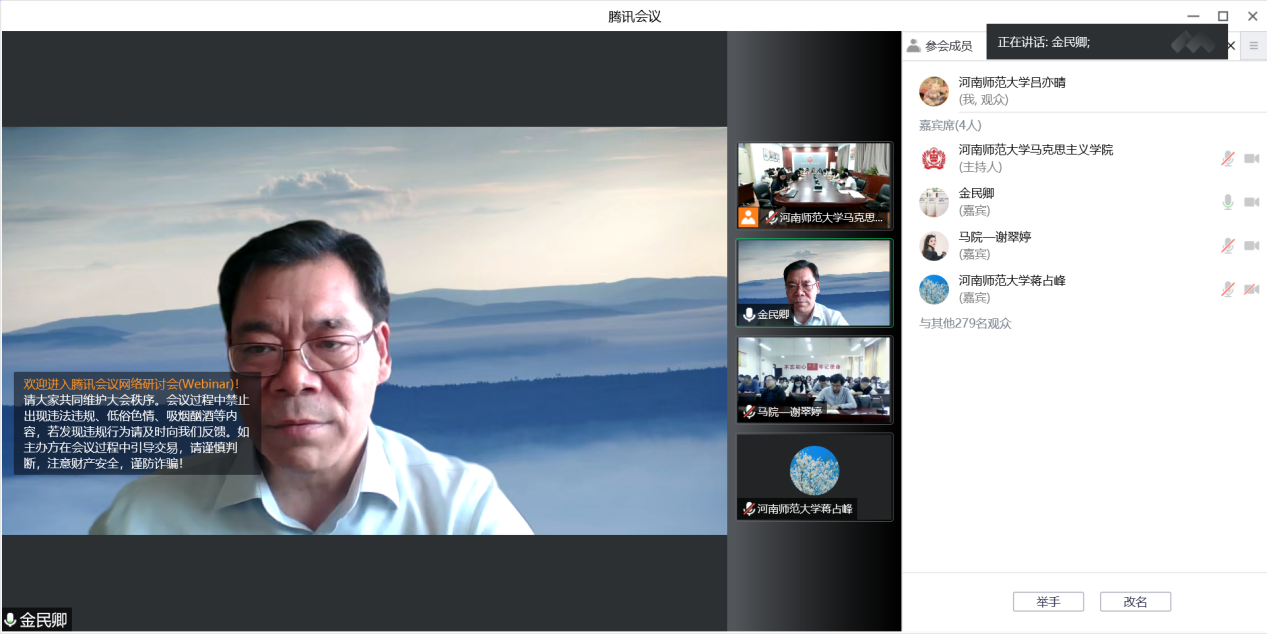Image resolution: width=1267 pixels, height=634 pixels.
Task: Click the 改名 rename button
Action: [1135, 602]
